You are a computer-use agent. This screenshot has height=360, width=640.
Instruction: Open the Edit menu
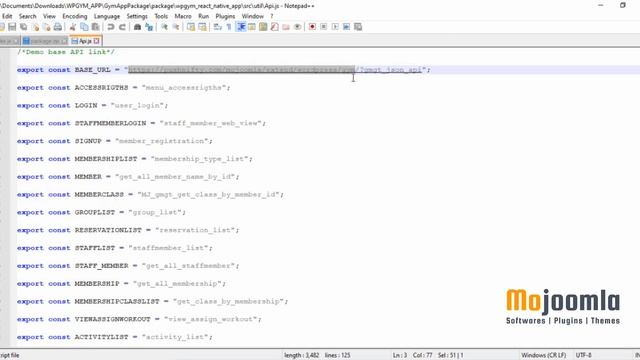tap(7, 16)
